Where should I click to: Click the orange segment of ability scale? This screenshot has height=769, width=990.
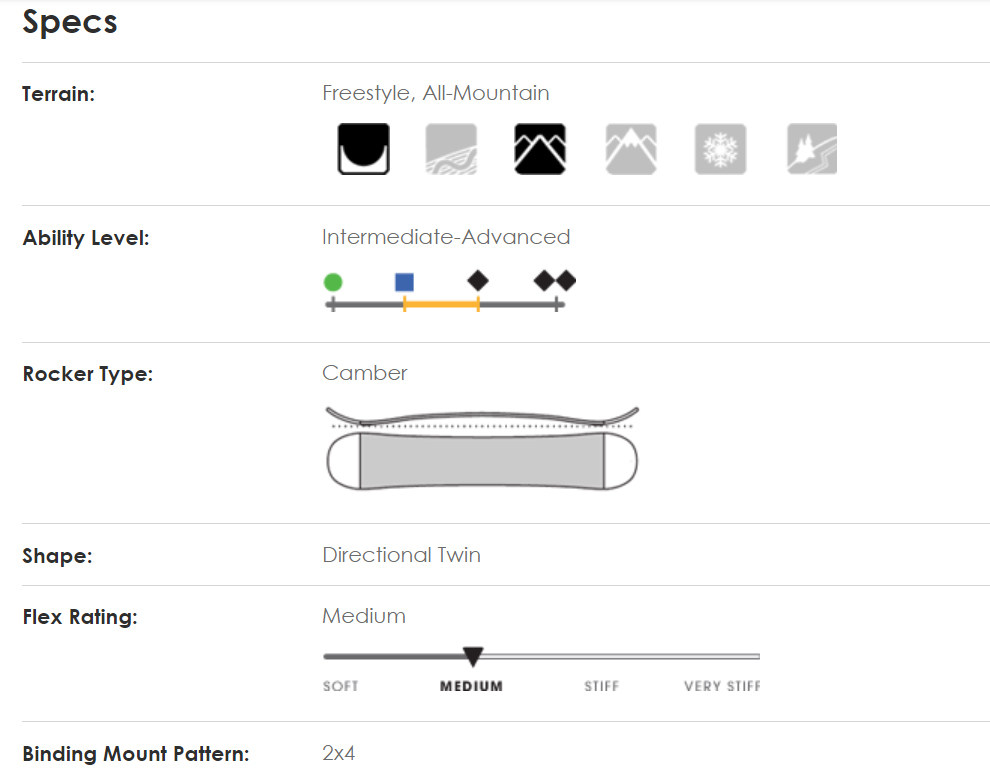(441, 303)
